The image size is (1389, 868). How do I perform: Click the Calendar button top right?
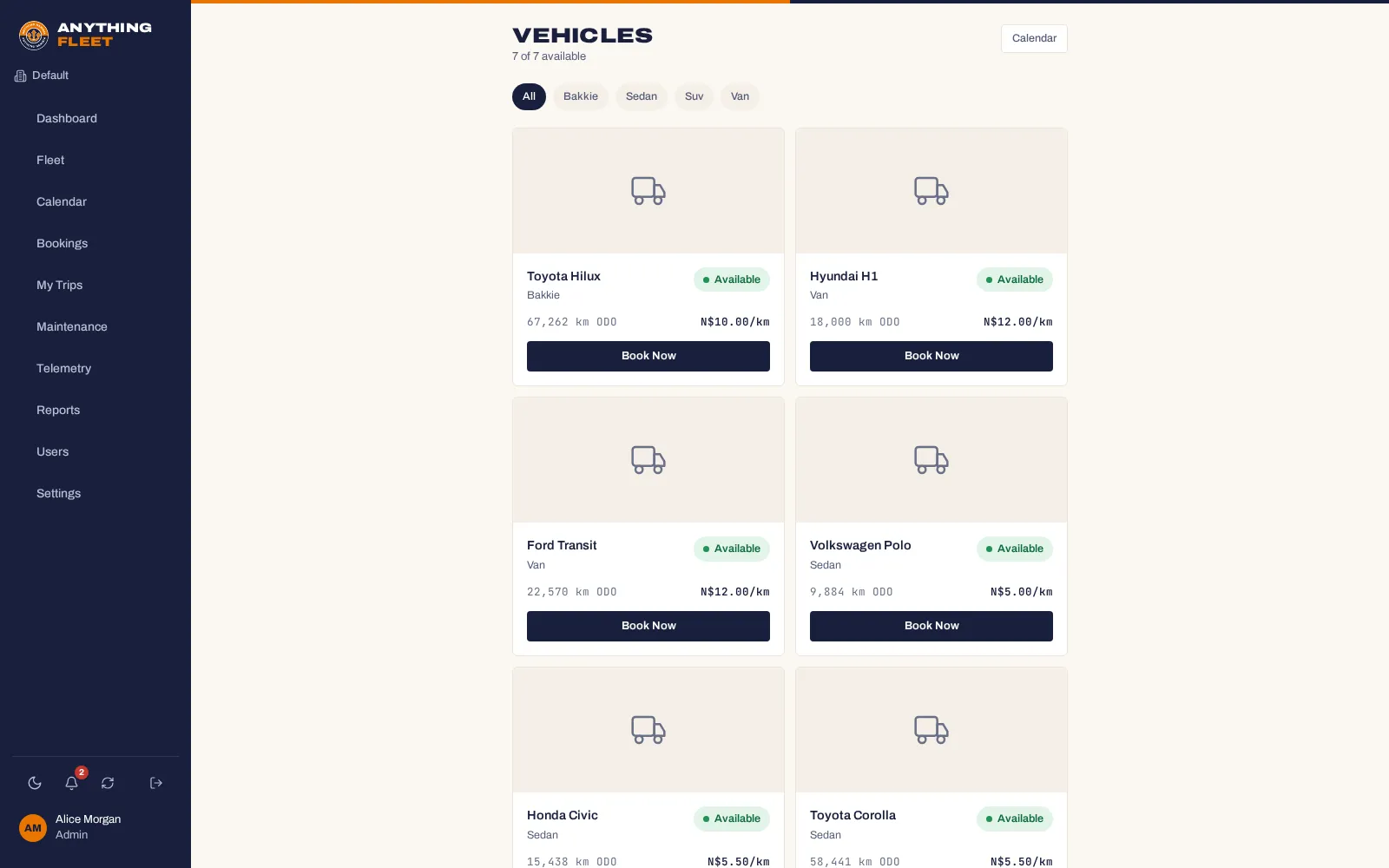click(1034, 38)
